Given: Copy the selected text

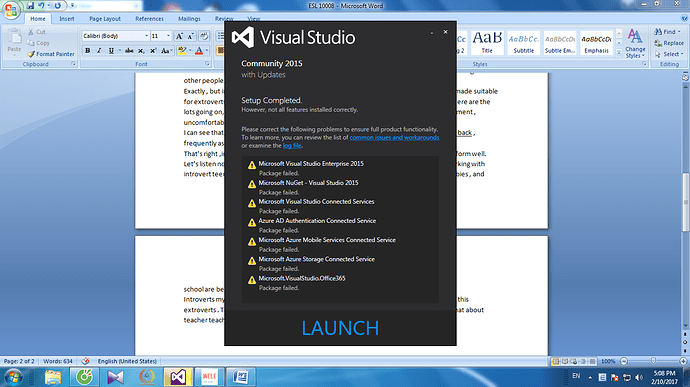Looking at the screenshot, I should [38, 43].
